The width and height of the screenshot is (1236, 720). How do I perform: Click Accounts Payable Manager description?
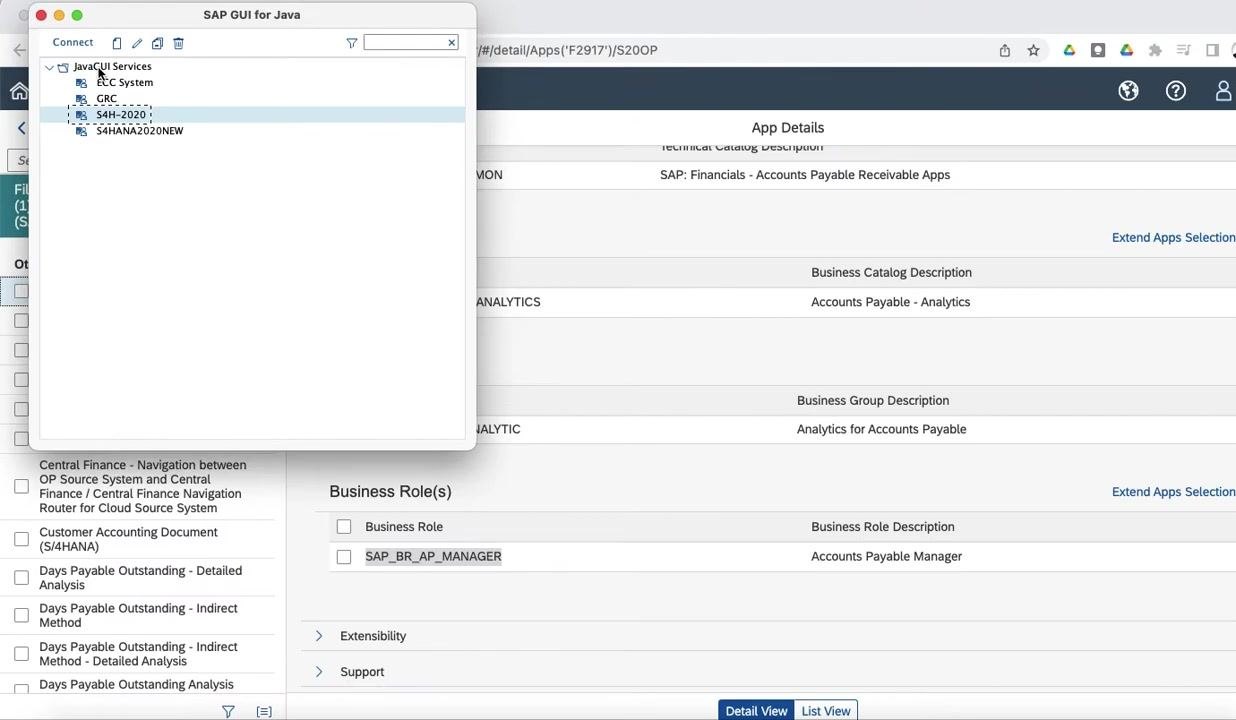[886, 557]
